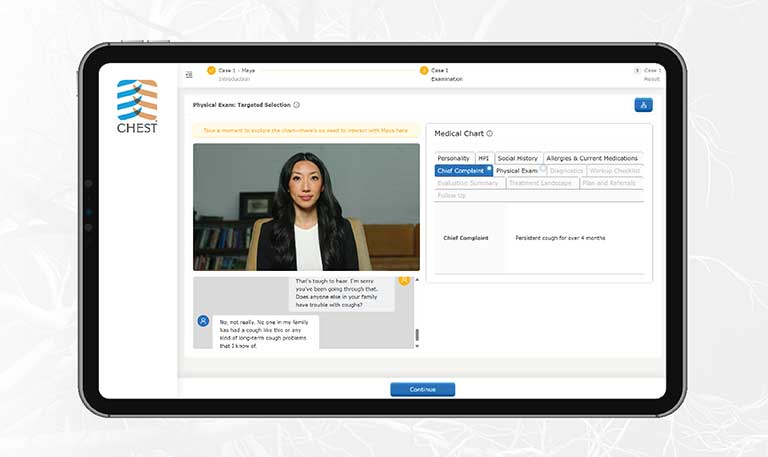The height and width of the screenshot is (457, 768).
Task: Click the video of patient Maya
Action: click(306, 207)
